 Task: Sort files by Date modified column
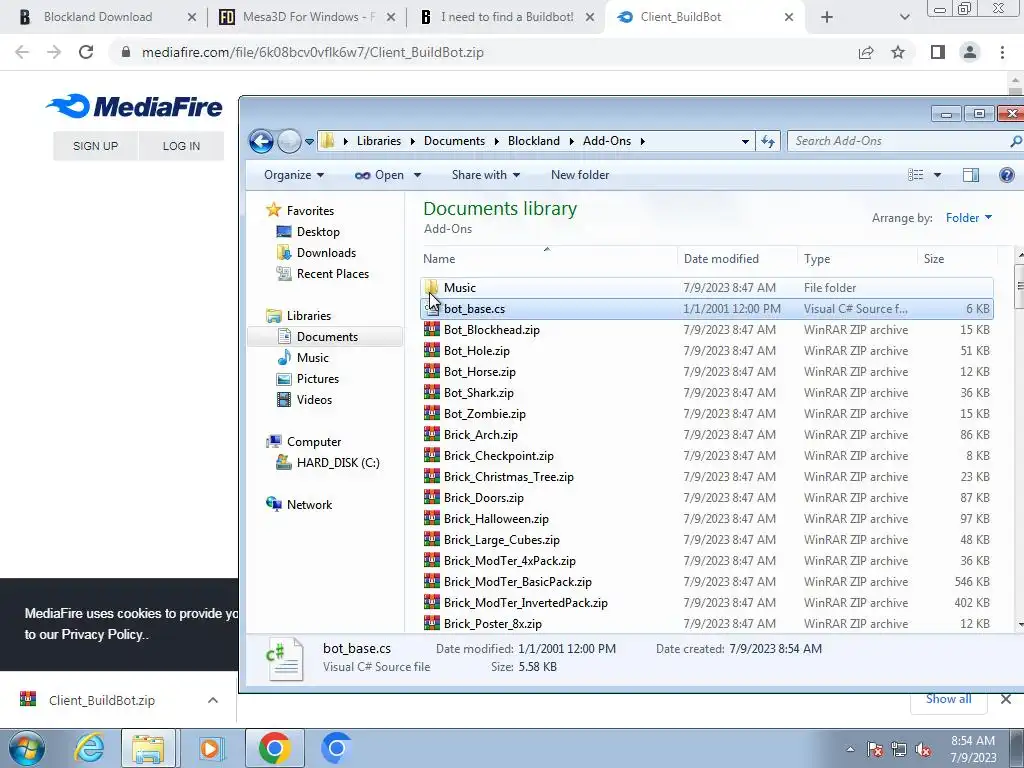pos(737,259)
